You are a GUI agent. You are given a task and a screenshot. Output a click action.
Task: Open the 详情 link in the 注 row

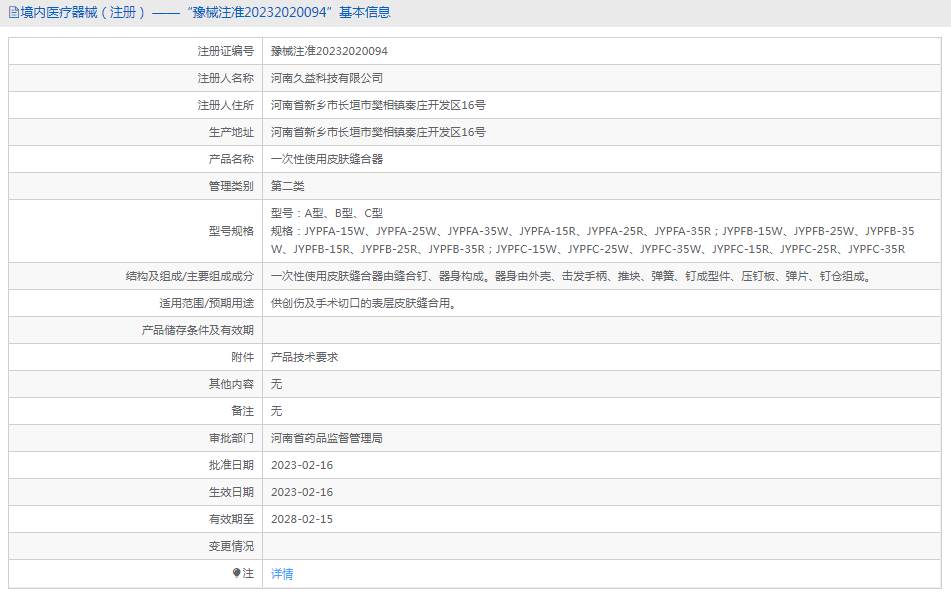(282, 574)
